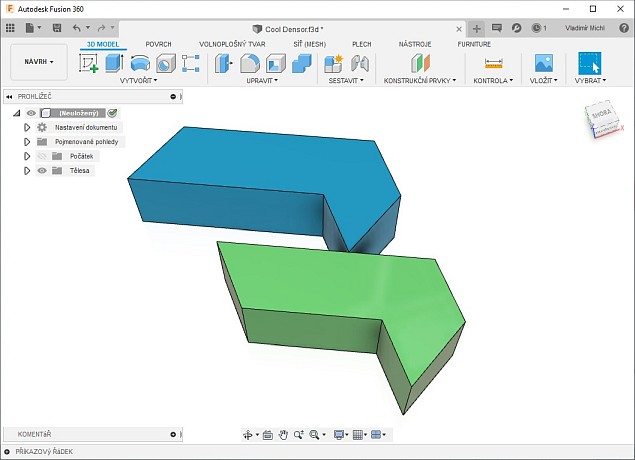Image resolution: width=635 pixels, height=460 pixels.
Task: Click the Fillet tool icon under Upravit
Action: (x=250, y=63)
